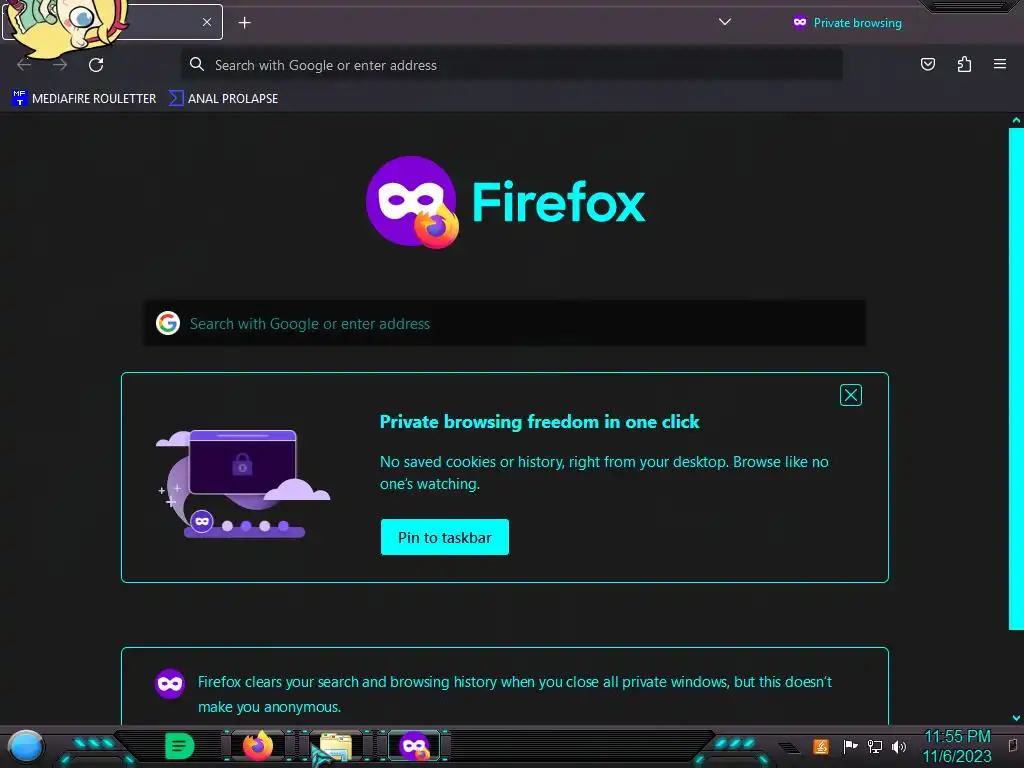This screenshot has width=1024, height=768.
Task: Switch to Firefox taskbar icon
Action: point(258,746)
